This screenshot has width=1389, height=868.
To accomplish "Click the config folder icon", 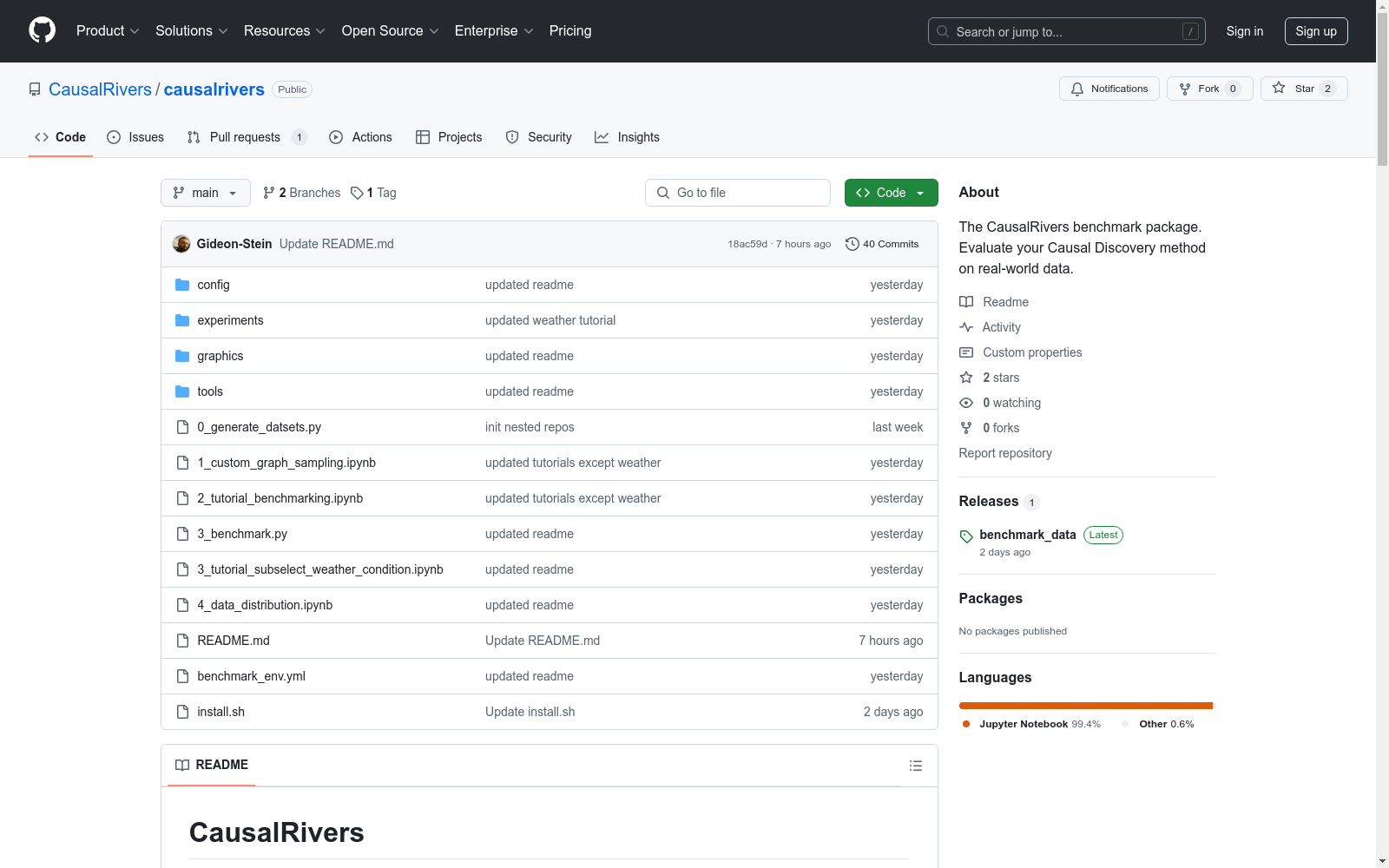I will click(x=182, y=285).
